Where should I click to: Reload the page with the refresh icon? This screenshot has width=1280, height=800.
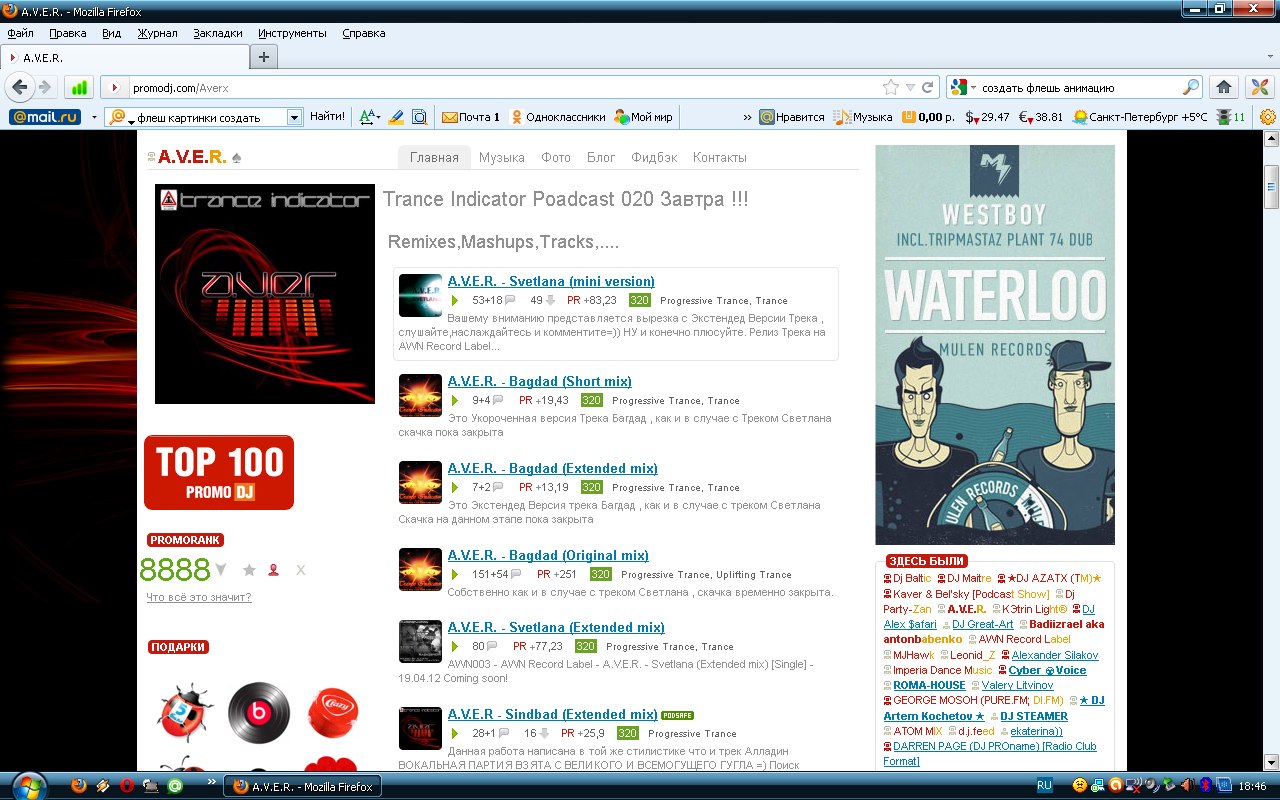(x=928, y=87)
